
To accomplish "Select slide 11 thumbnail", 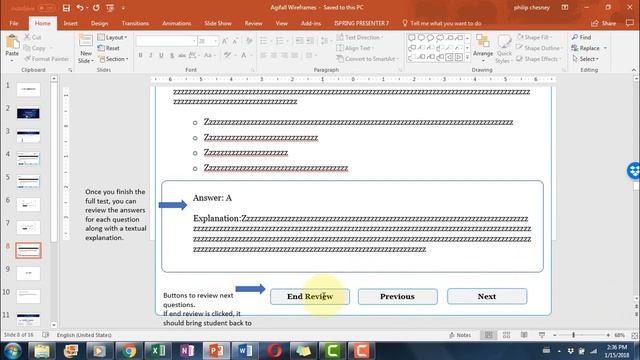I will [28, 319].
